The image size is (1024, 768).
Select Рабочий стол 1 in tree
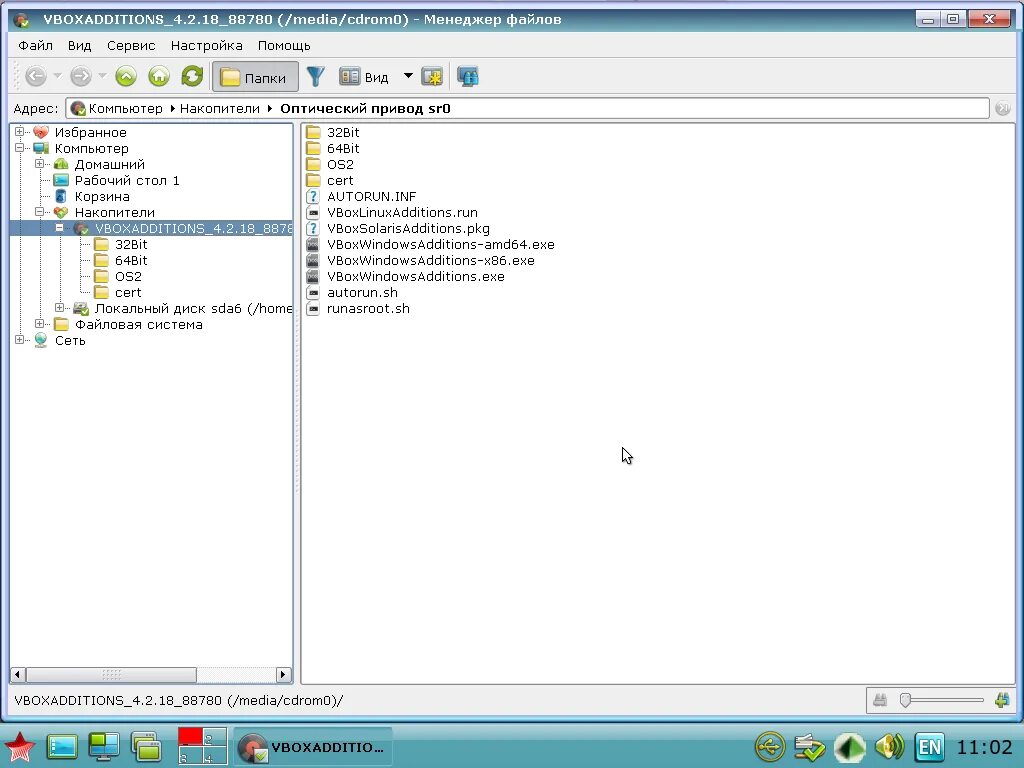coord(127,180)
